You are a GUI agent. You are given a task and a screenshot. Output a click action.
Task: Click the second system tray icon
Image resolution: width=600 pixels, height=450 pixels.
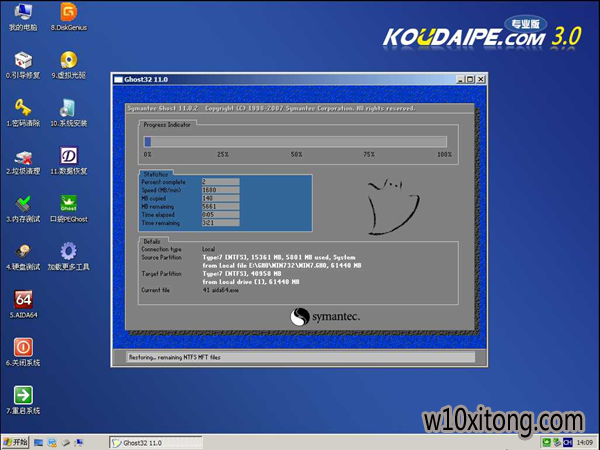point(557,443)
